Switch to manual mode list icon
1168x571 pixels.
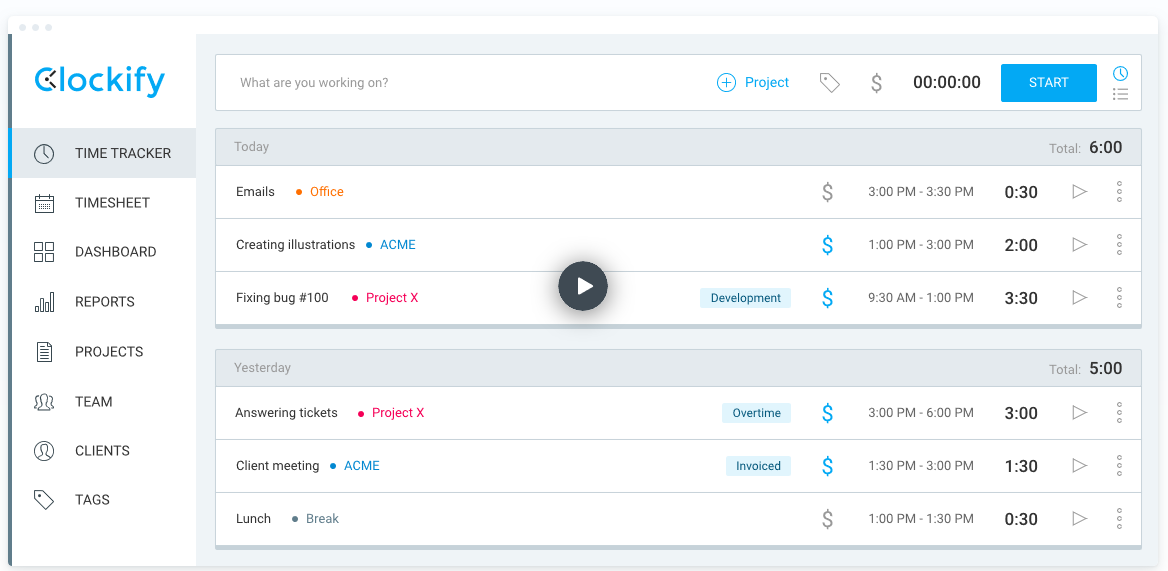(1120, 94)
